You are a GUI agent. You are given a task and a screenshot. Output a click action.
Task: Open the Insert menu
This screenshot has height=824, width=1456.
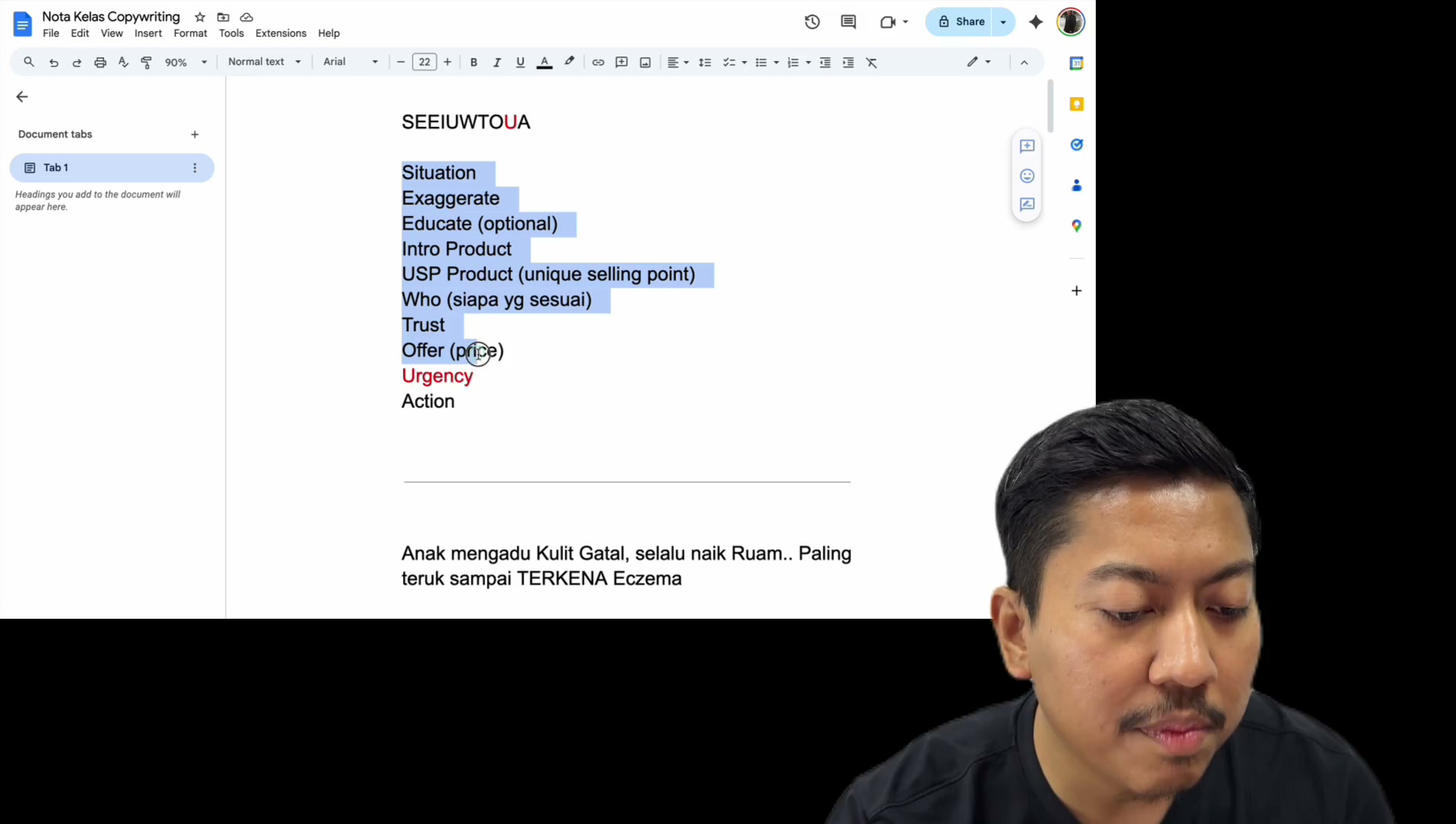tap(148, 34)
